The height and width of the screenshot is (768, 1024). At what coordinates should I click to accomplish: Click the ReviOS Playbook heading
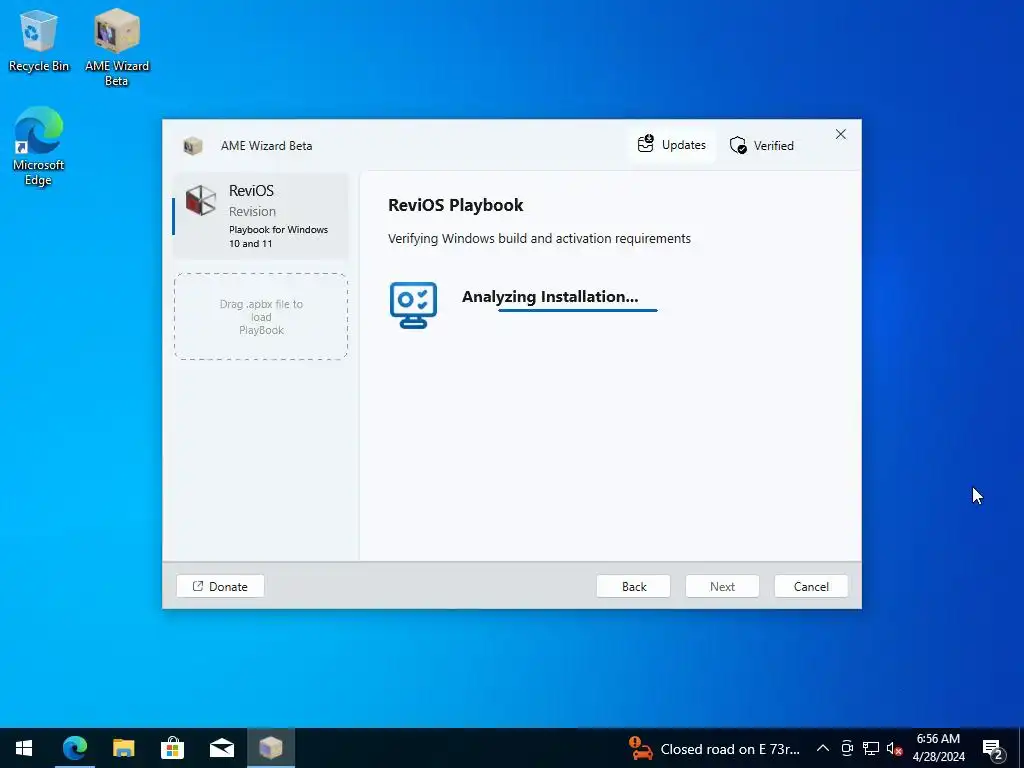point(456,205)
